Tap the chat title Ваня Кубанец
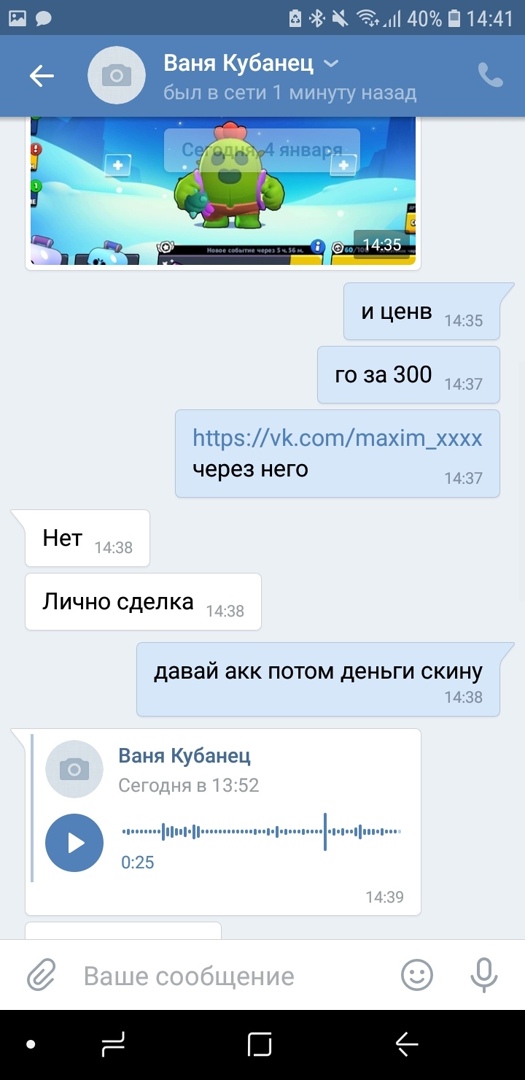This screenshot has height=1080, width=525. (x=238, y=64)
